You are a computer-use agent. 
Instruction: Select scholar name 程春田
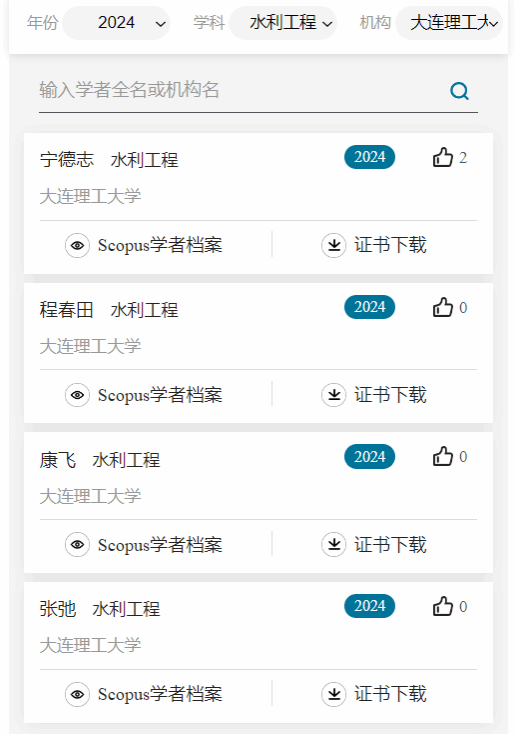(66, 310)
